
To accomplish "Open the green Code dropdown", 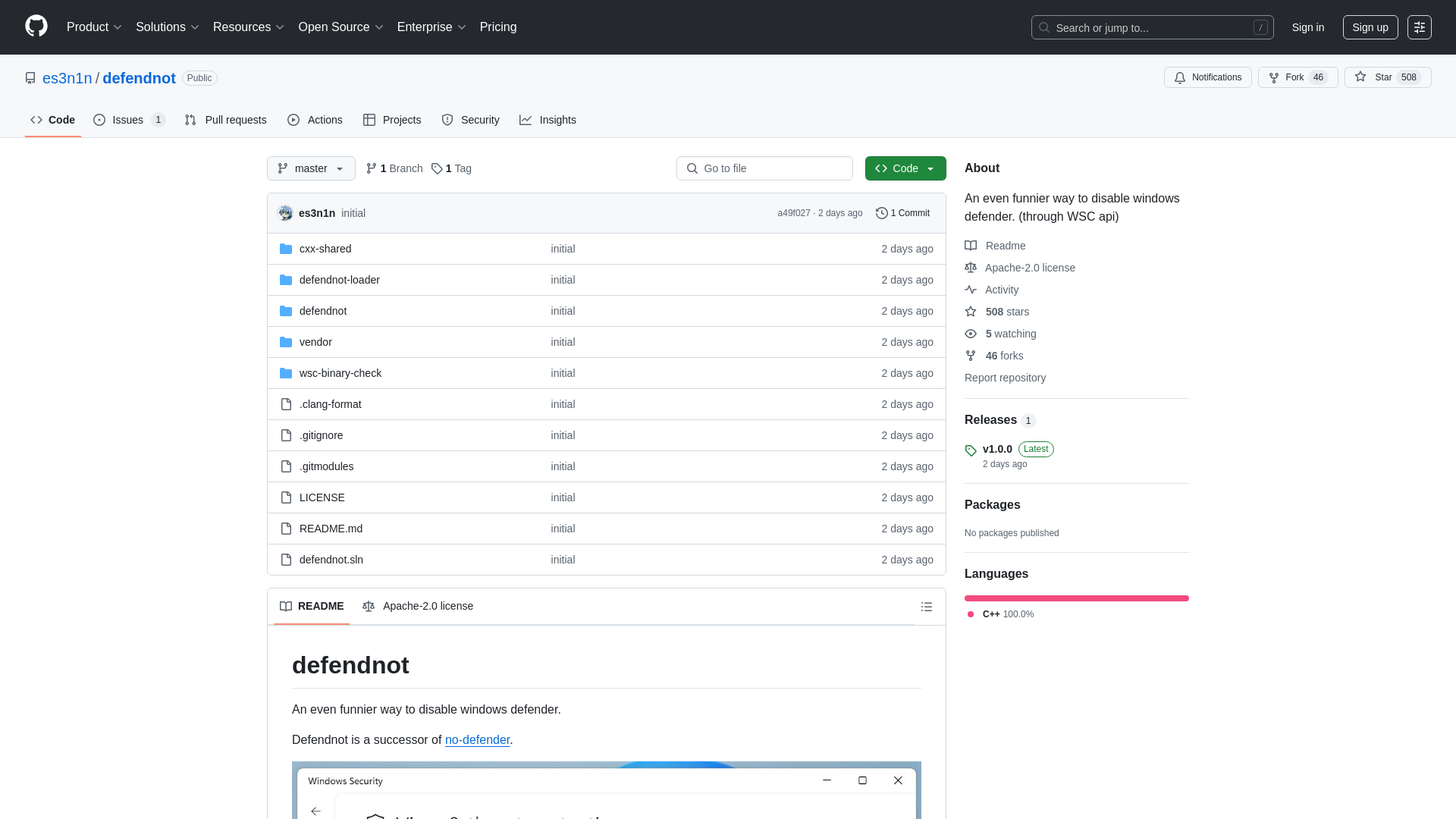I will [905, 168].
